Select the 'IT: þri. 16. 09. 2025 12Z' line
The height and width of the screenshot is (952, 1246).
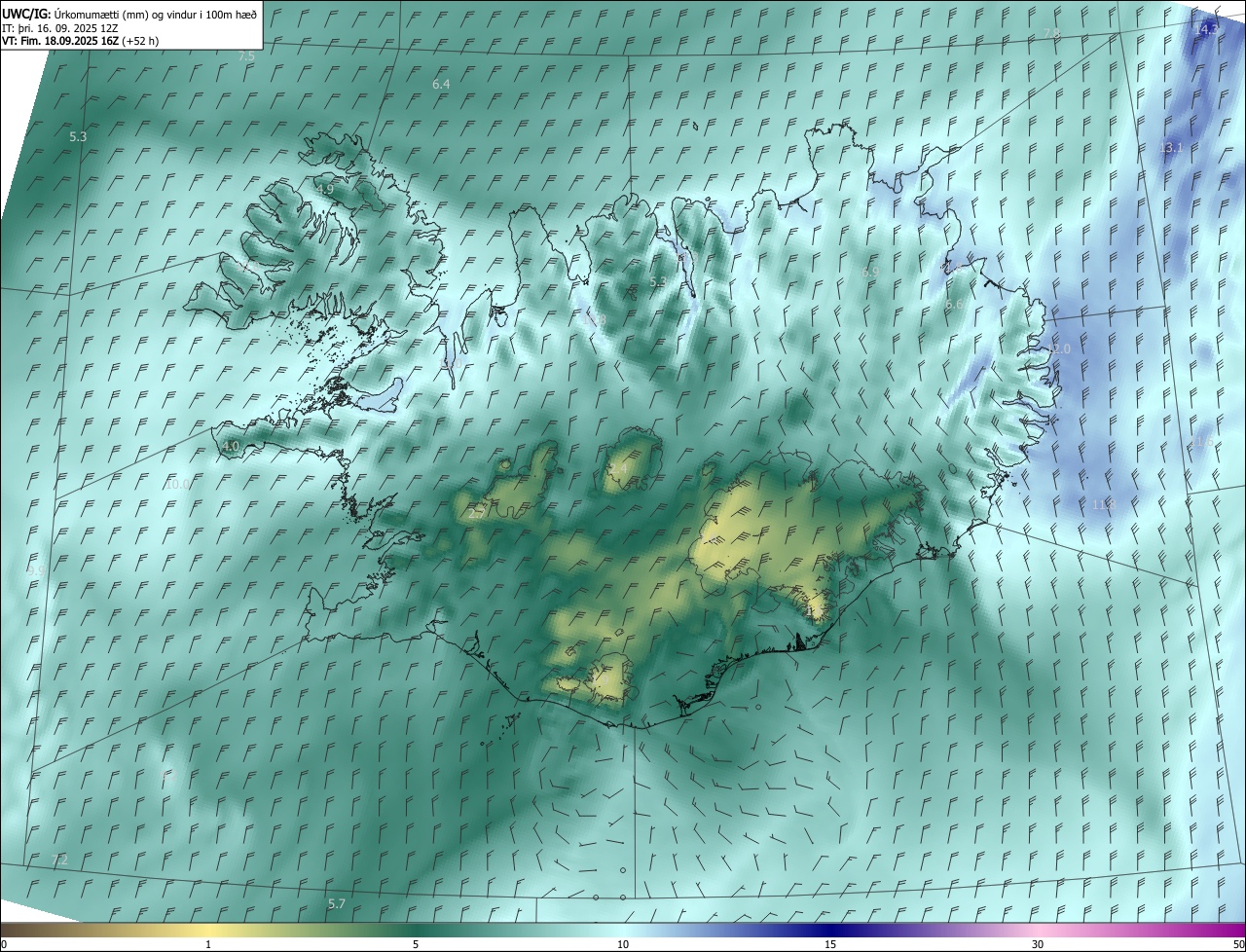click(x=60, y=27)
